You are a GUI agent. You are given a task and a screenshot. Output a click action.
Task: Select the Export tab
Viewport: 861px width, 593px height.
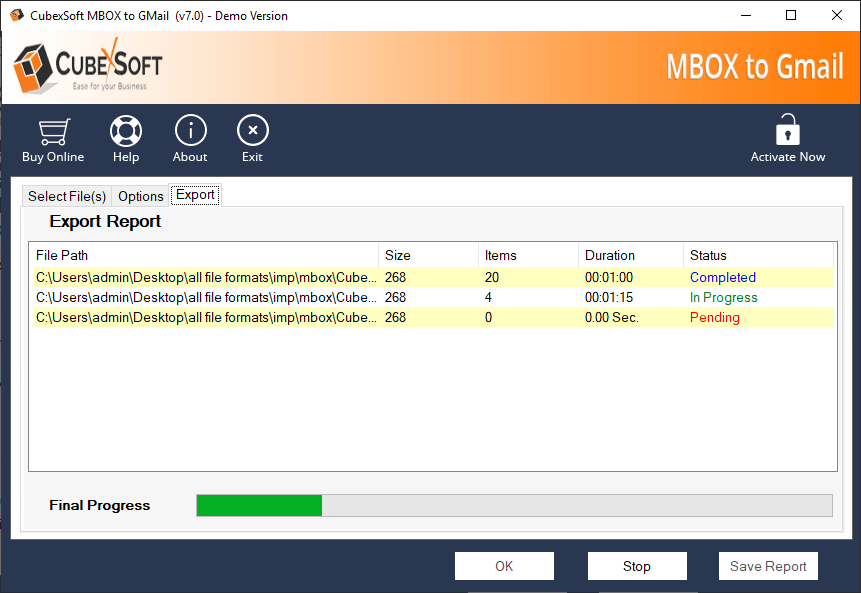(x=195, y=195)
